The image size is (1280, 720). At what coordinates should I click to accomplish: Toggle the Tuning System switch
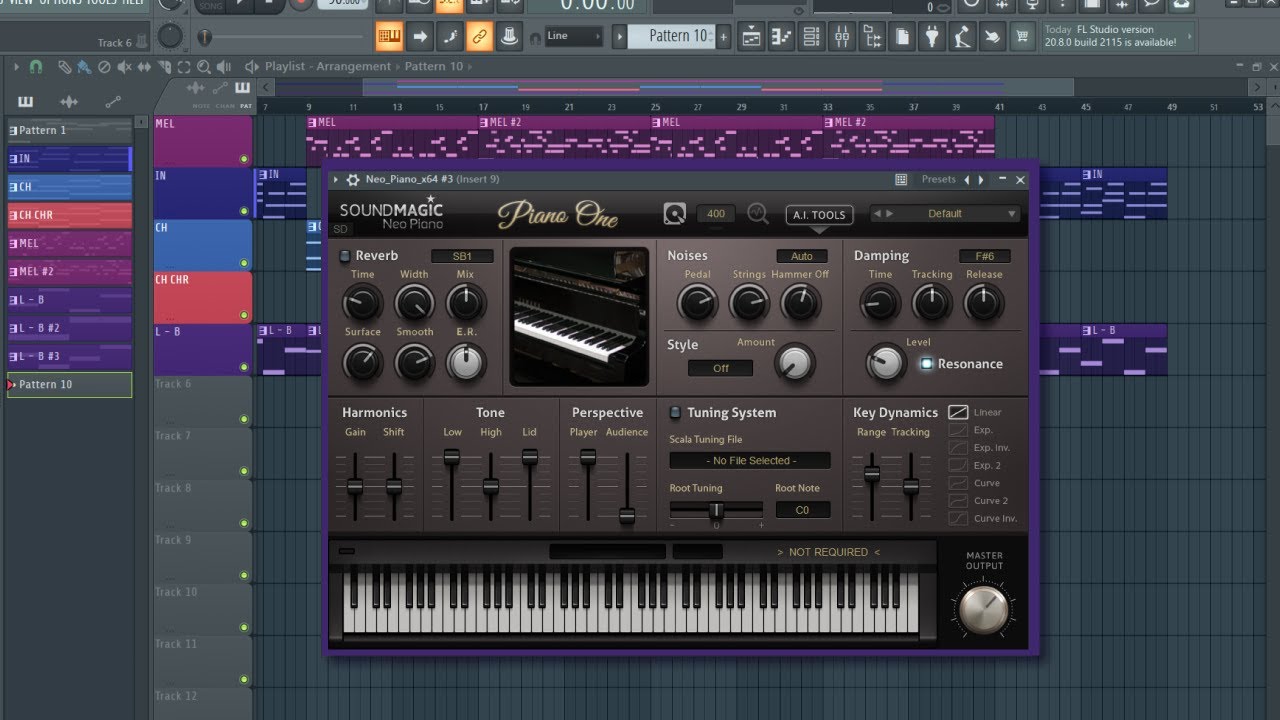(x=675, y=412)
